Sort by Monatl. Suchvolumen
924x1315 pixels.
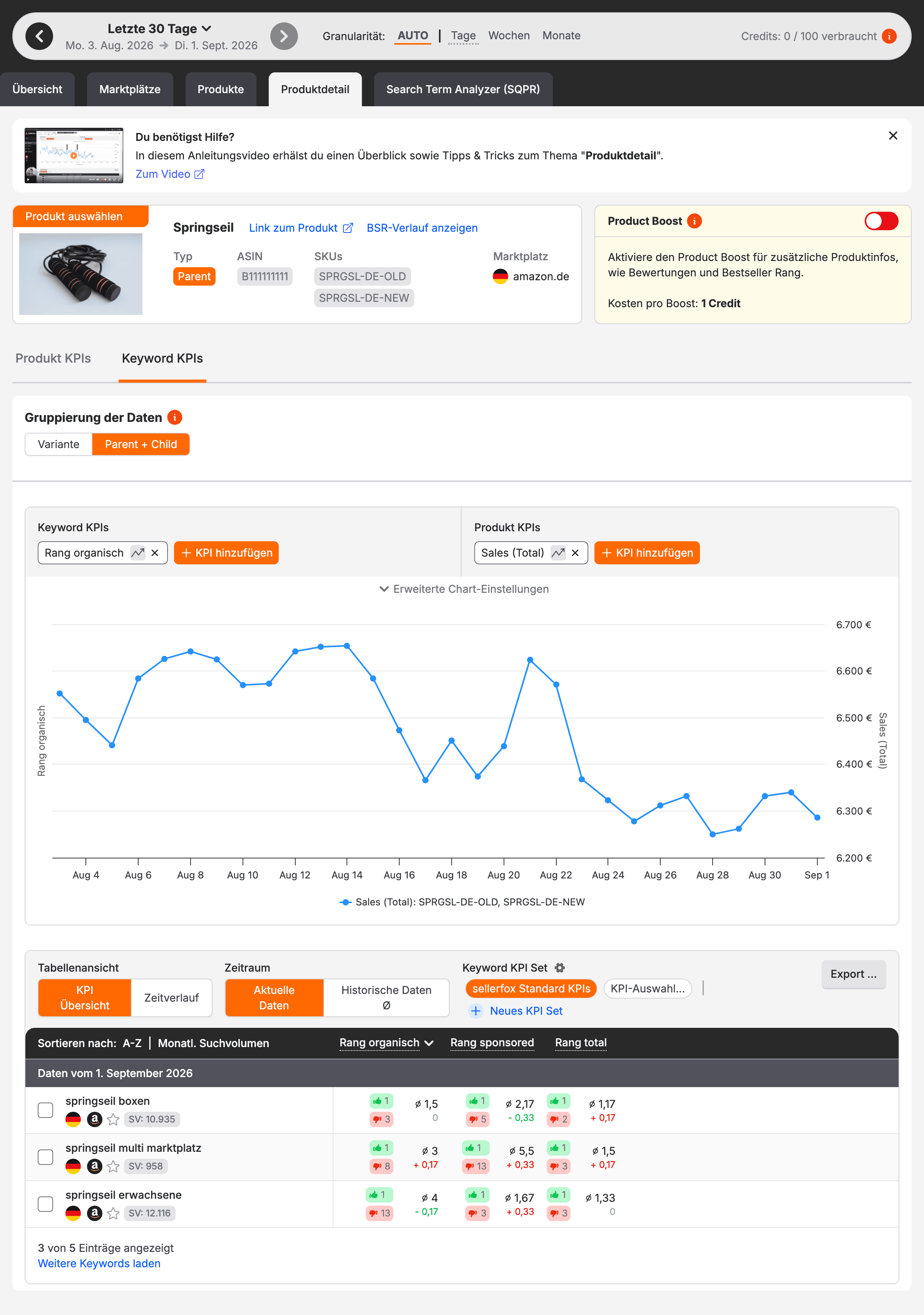tap(213, 1044)
